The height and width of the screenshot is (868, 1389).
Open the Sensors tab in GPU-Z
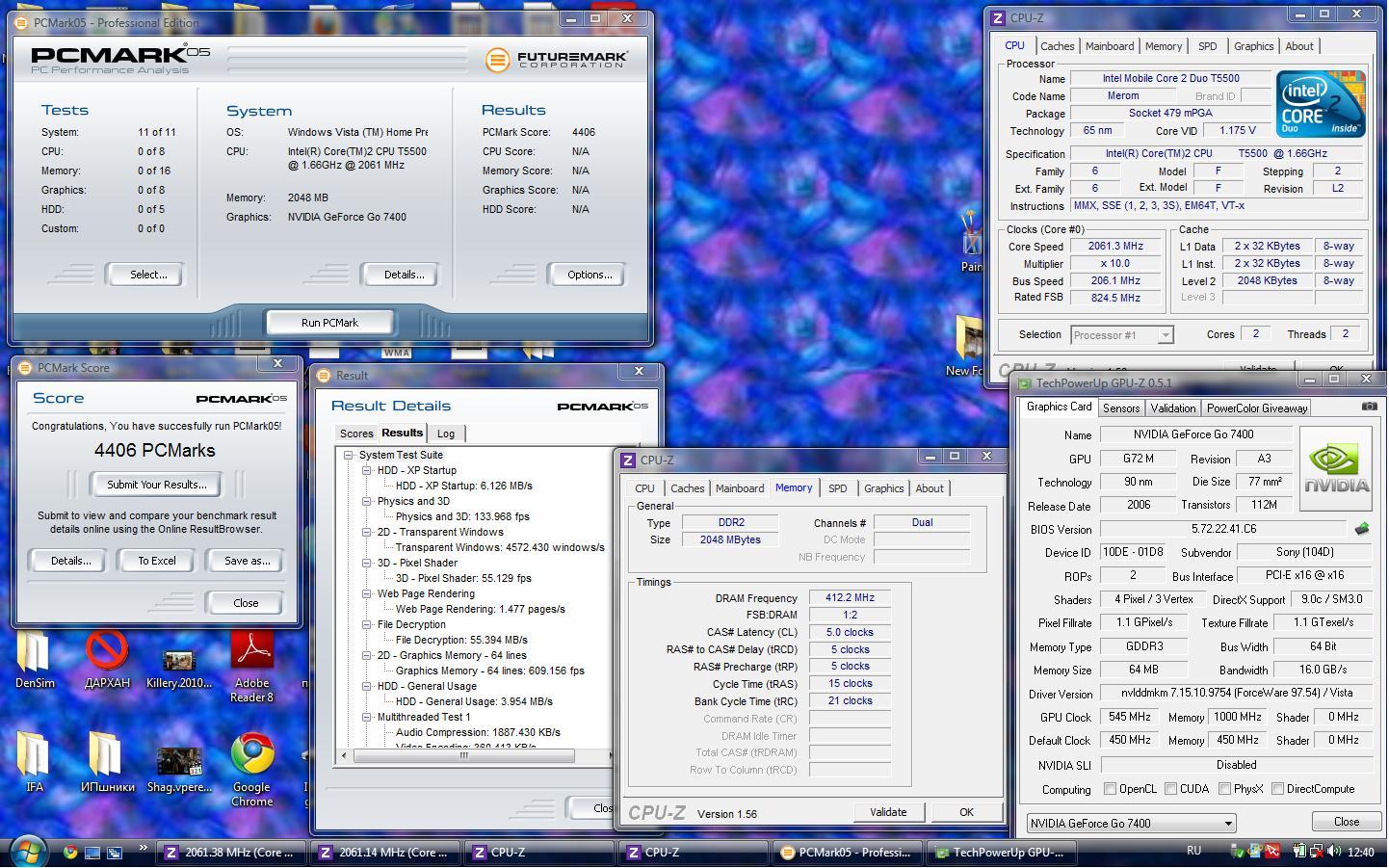coord(1120,408)
